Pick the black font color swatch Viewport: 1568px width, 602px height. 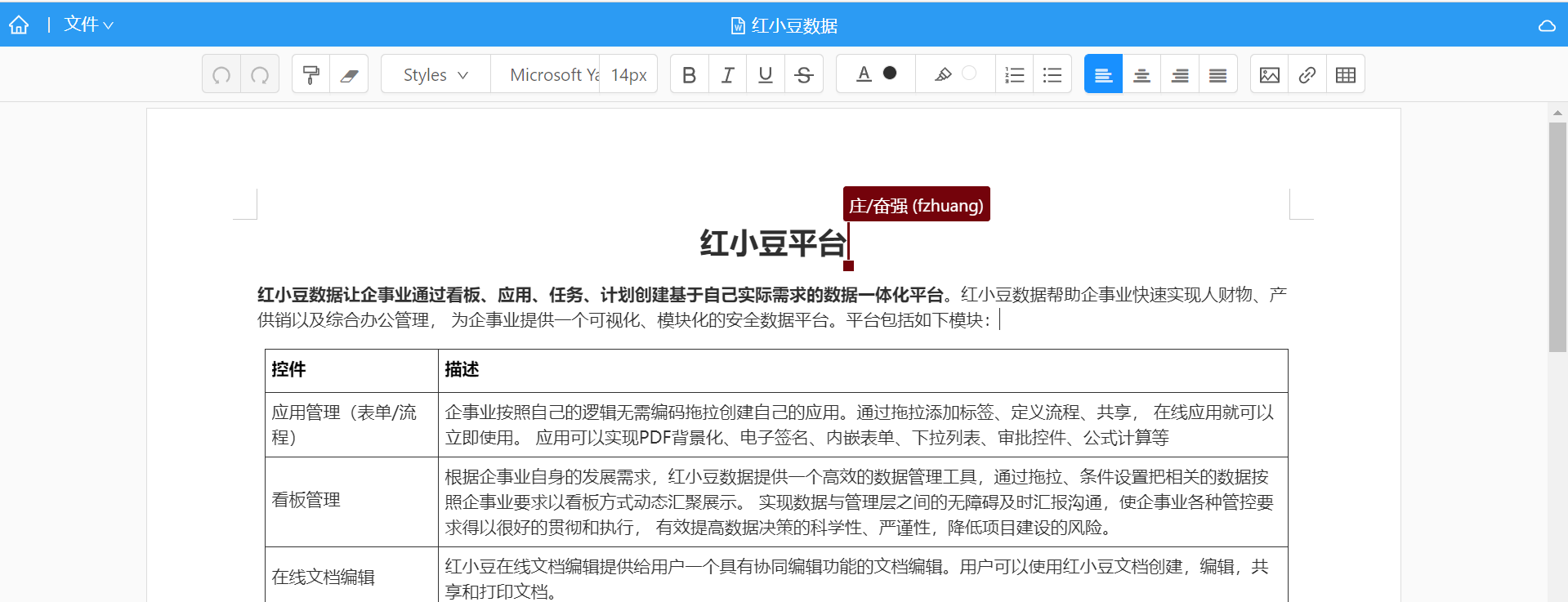tap(890, 73)
